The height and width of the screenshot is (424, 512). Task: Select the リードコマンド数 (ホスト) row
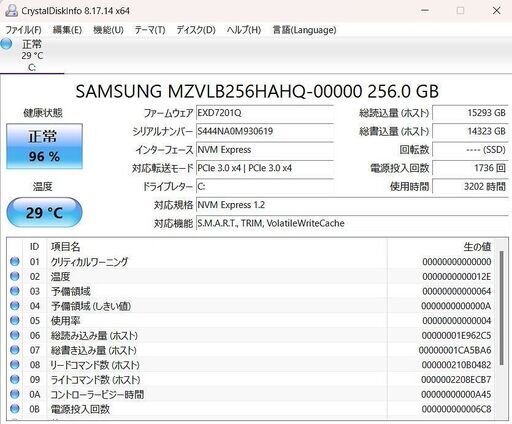click(251, 365)
